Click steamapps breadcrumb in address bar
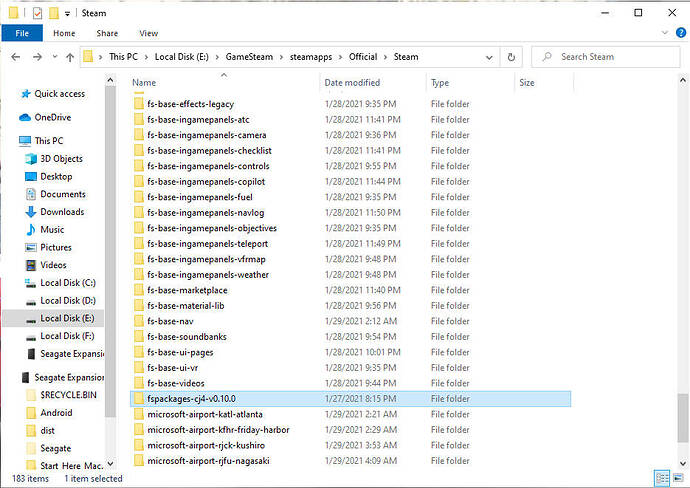Screen dimensions: 690x488 click(311, 57)
